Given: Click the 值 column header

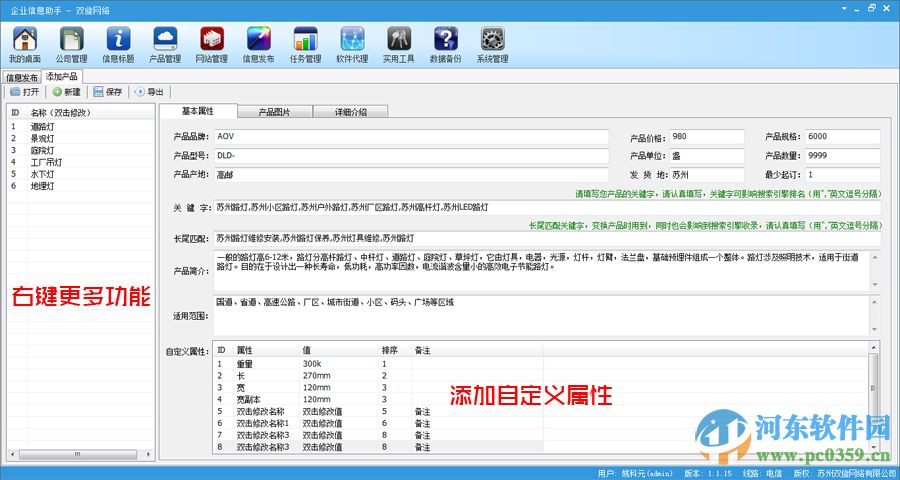Looking at the screenshot, I should click(339, 350).
